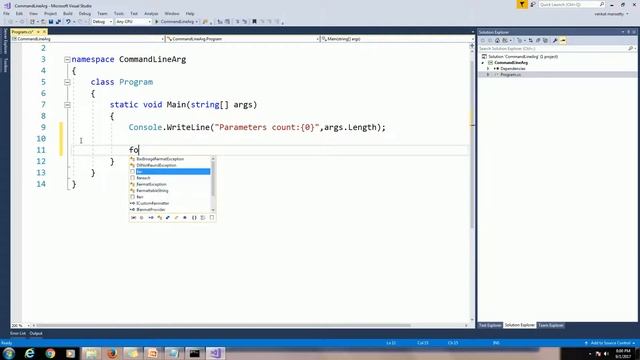Click the send feedback icon
This screenshot has width=640, height=360.
[x=533, y=4]
